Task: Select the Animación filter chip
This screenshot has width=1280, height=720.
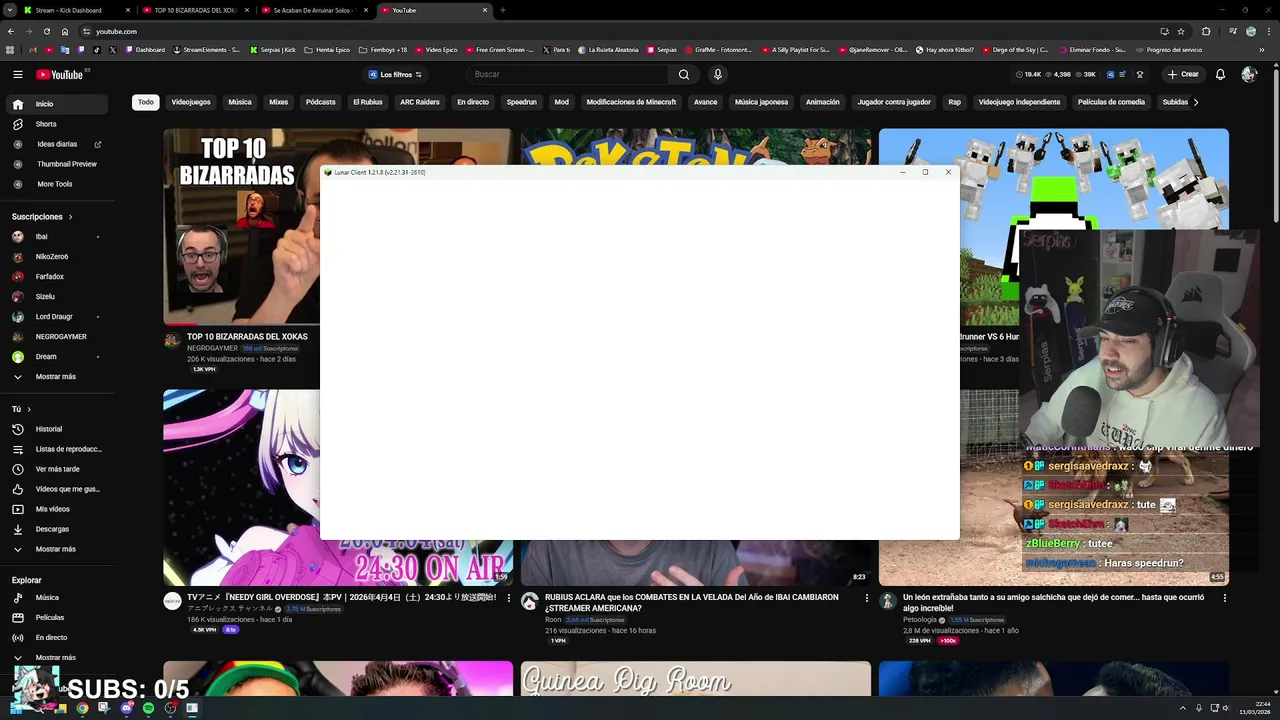Action: (823, 102)
